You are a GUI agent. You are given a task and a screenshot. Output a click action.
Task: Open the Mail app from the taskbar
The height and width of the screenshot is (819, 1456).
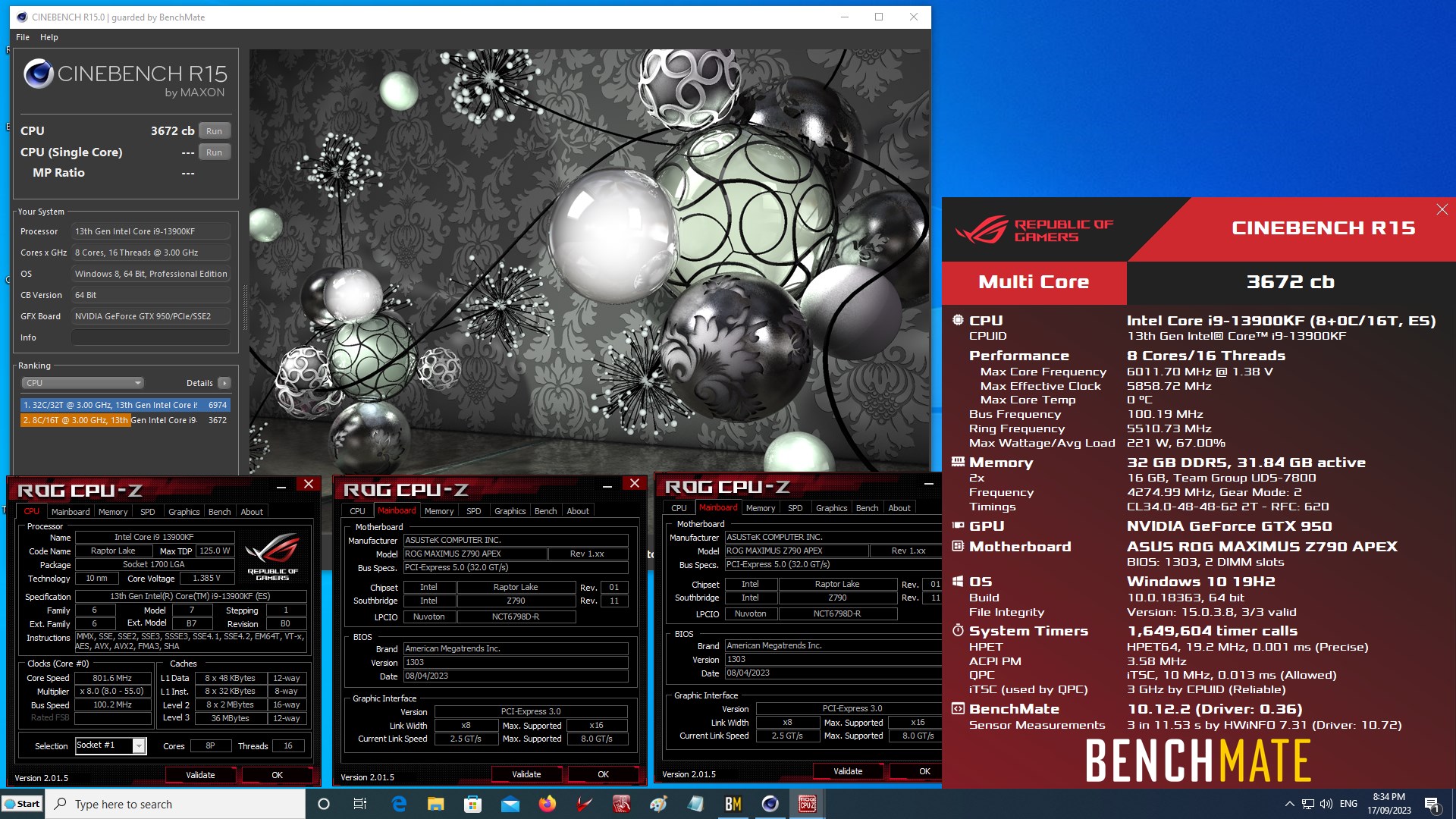(x=510, y=804)
